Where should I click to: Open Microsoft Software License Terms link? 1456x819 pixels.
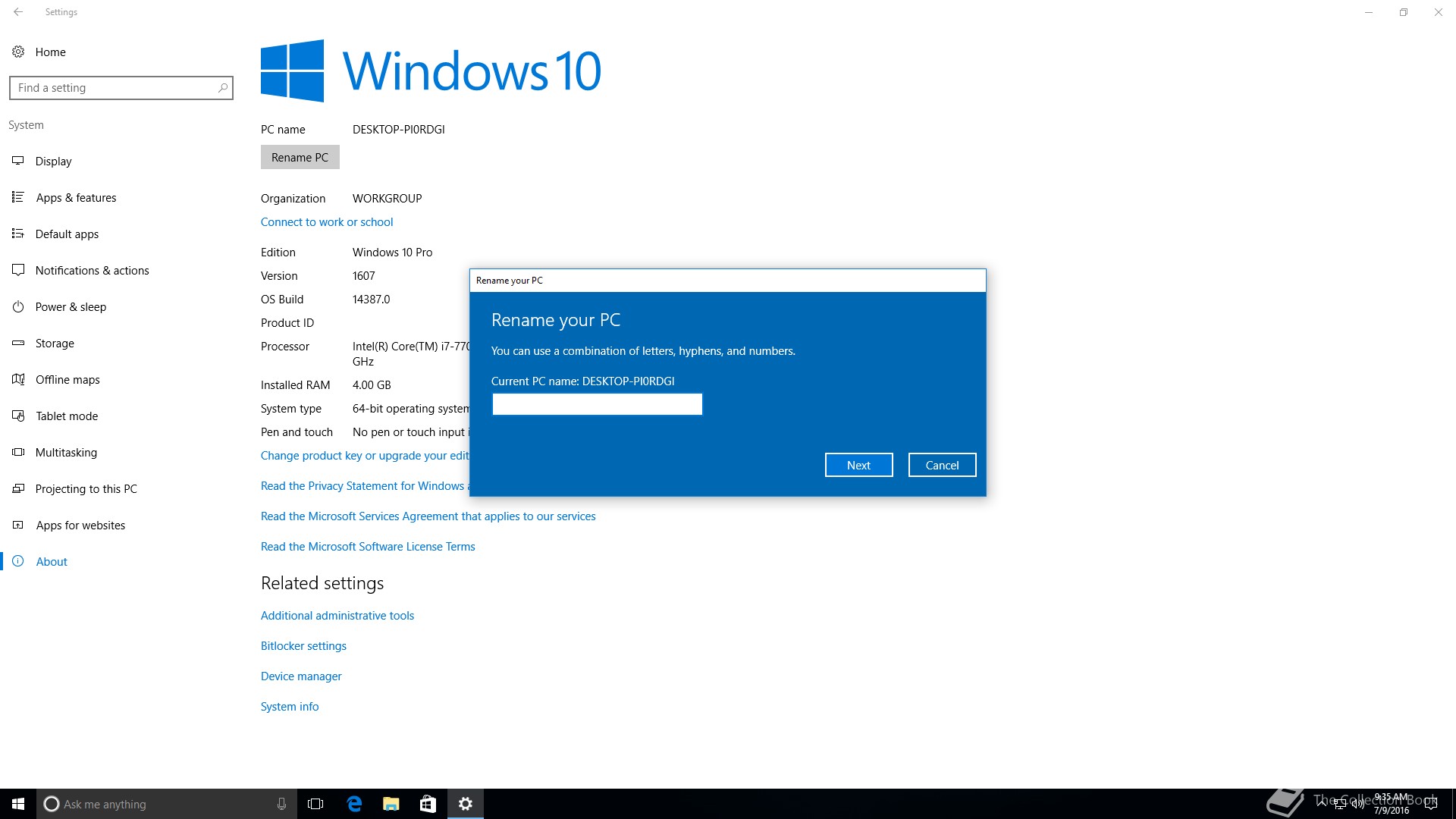368,546
